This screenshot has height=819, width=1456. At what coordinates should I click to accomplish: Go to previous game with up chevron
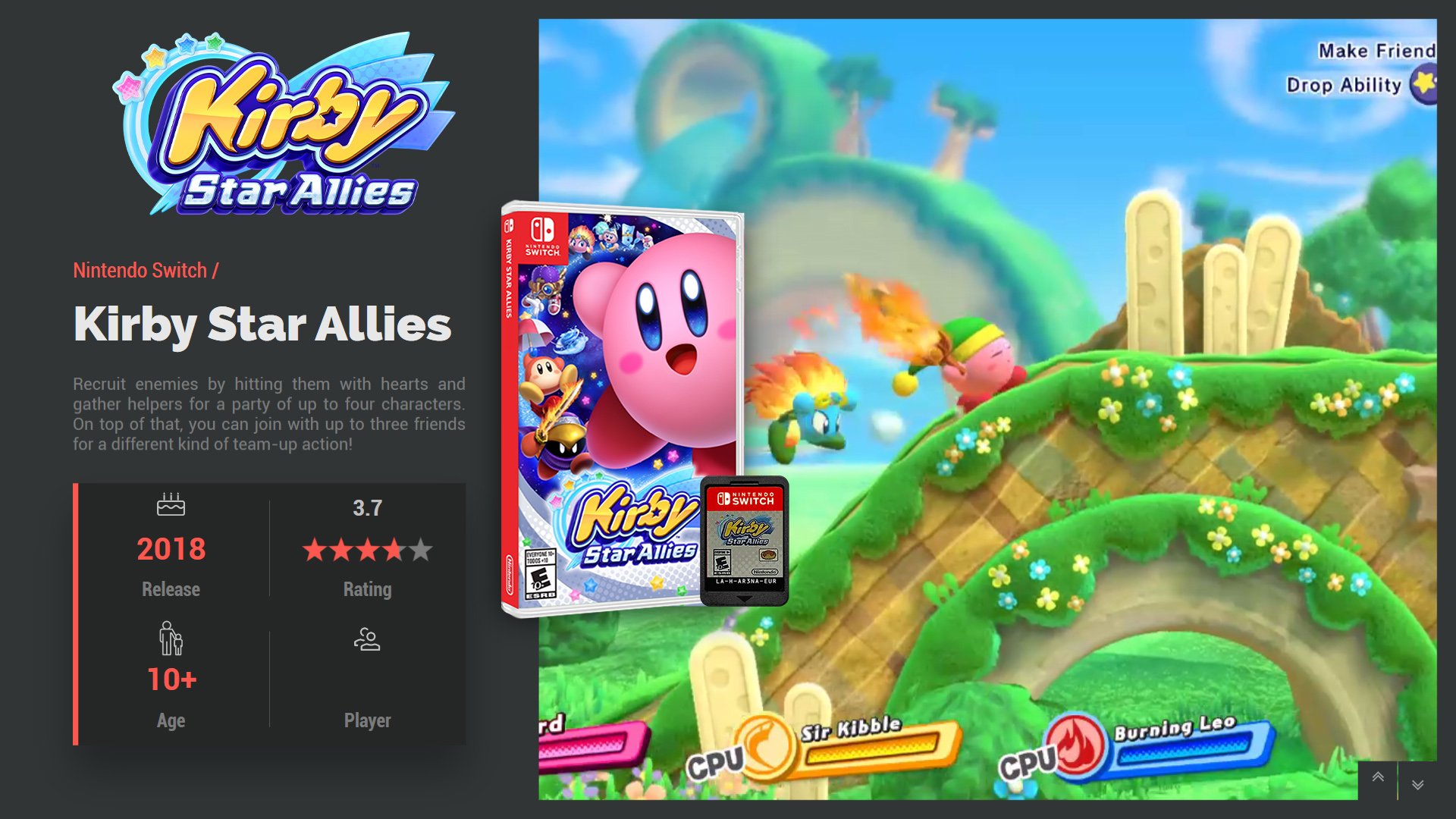(1378, 779)
